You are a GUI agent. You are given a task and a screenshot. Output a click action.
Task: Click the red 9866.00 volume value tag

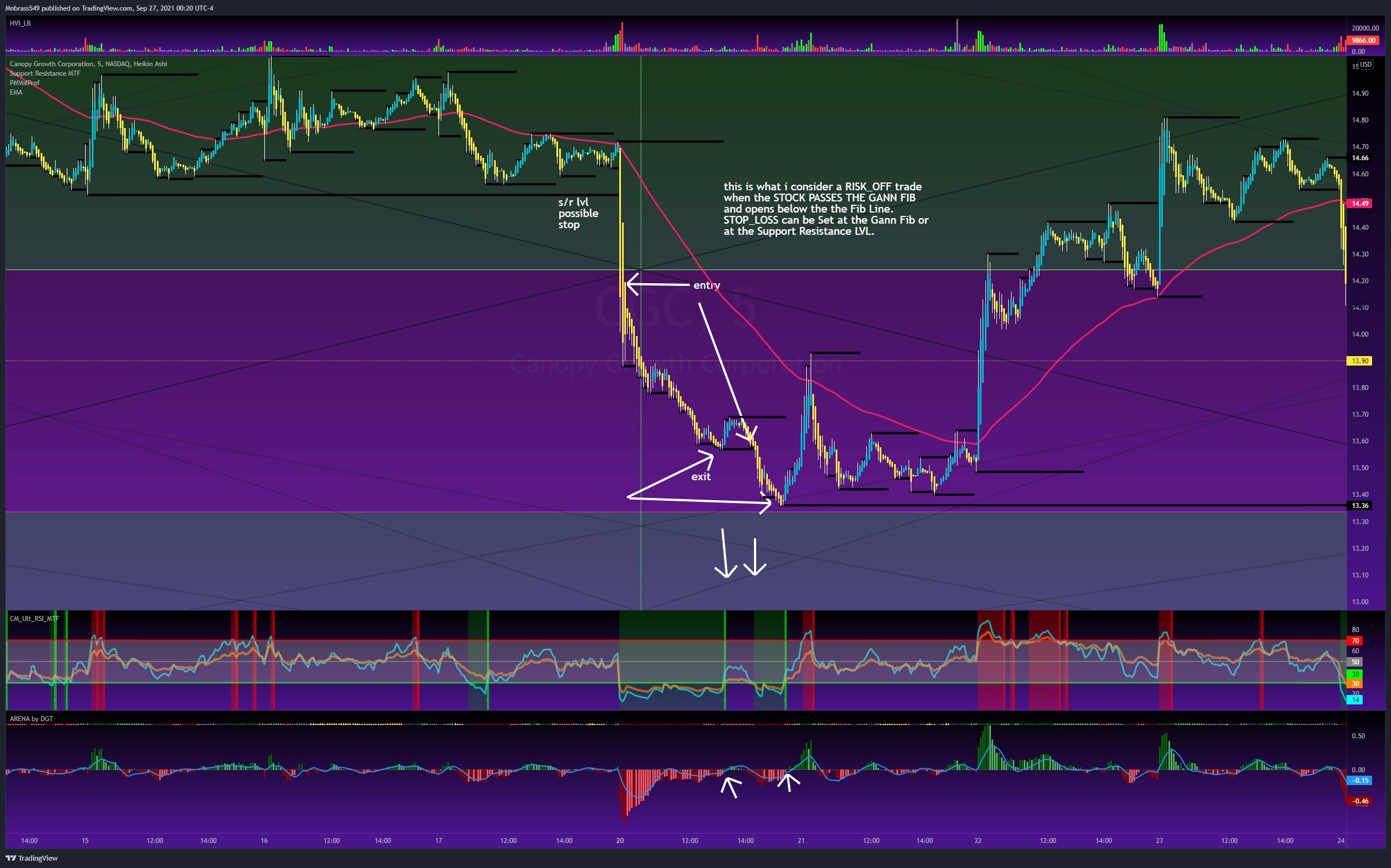tap(1363, 40)
